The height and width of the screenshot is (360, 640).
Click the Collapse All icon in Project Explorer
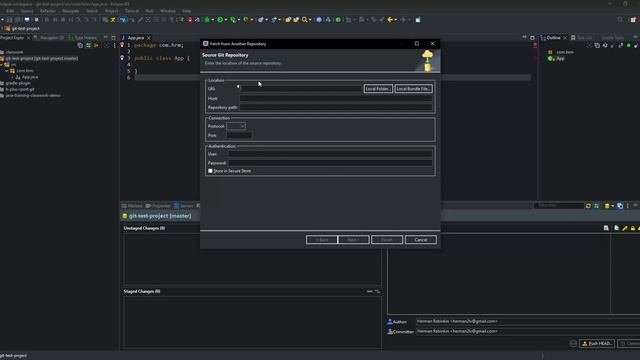tap(80, 45)
